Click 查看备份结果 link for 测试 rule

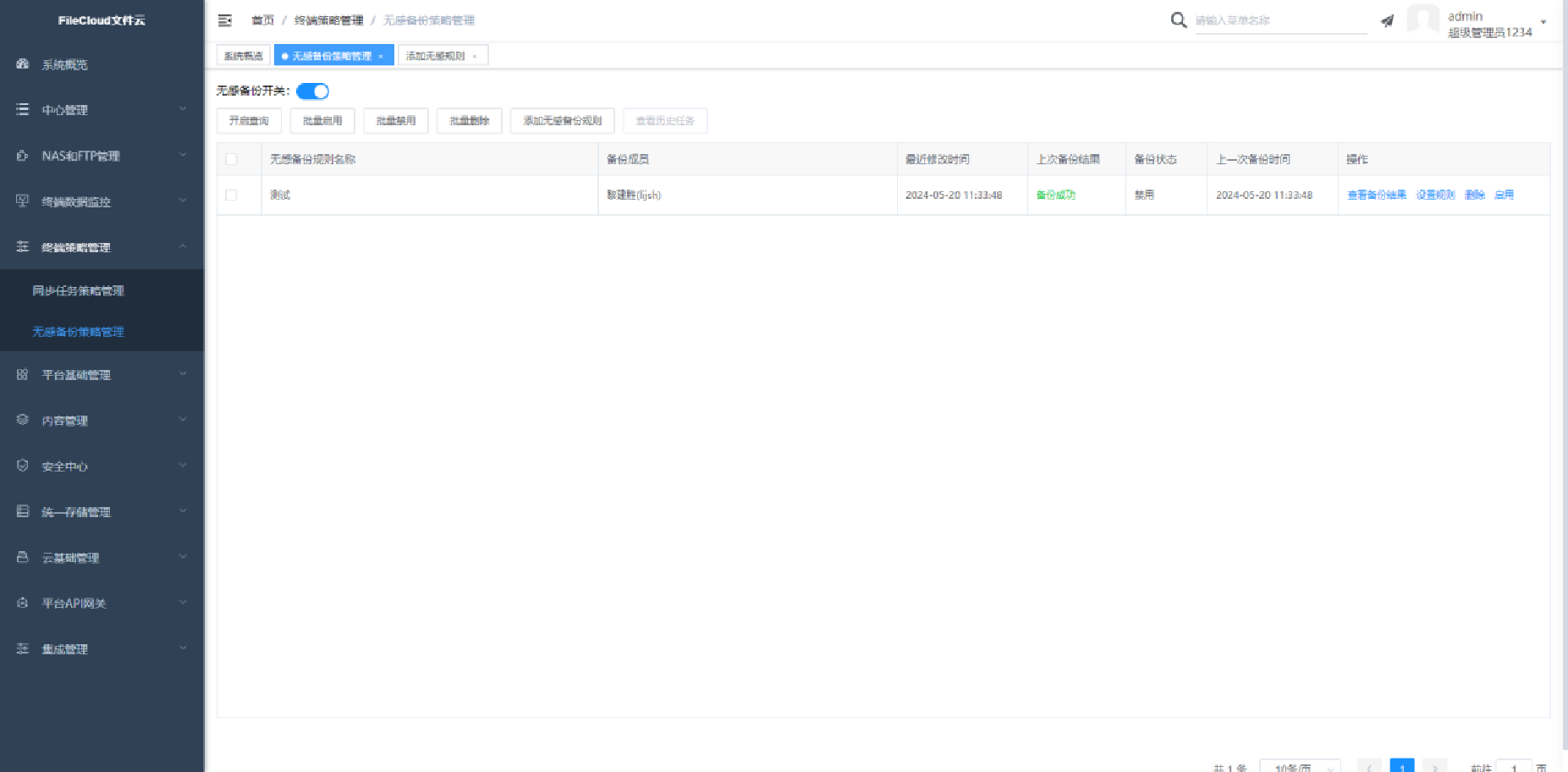coord(1376,195)
